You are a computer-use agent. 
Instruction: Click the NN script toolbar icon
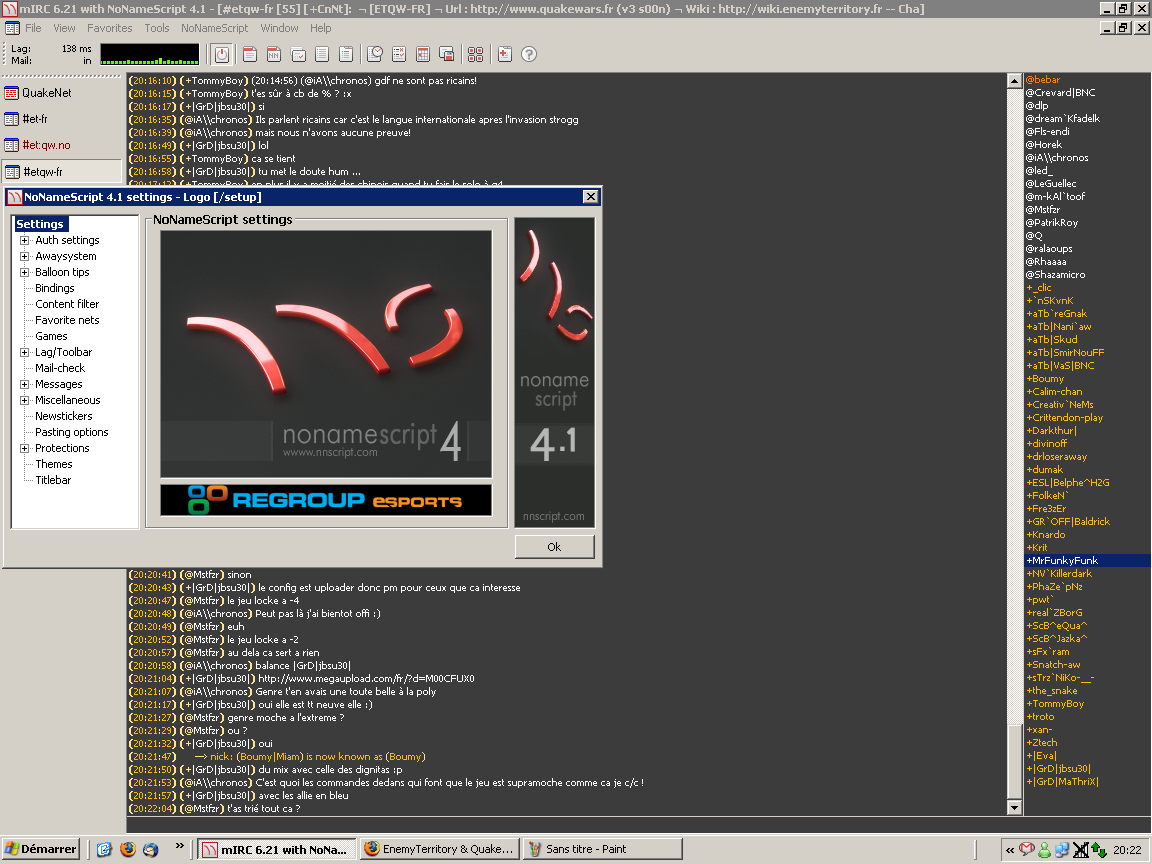pos(273,54)
